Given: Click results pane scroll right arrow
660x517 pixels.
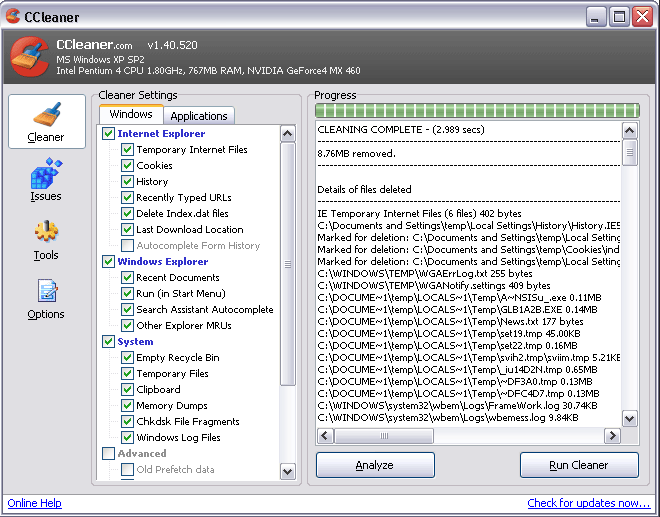Looking at the screenshot, I should tap(612, 436).
